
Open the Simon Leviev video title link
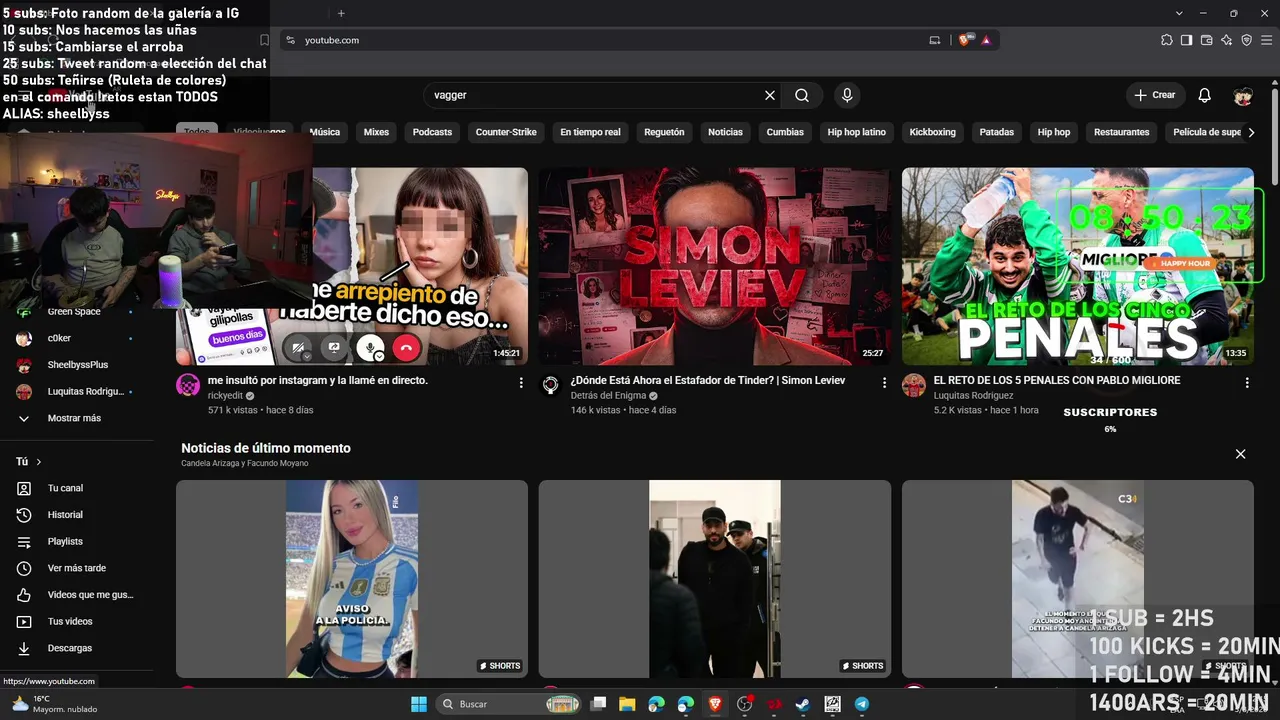708,381
